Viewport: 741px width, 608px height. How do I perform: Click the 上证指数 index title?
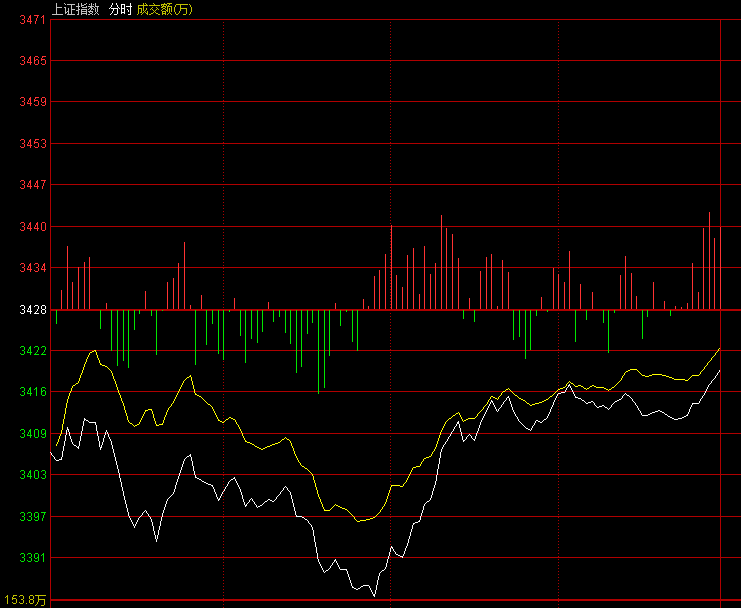75,7
